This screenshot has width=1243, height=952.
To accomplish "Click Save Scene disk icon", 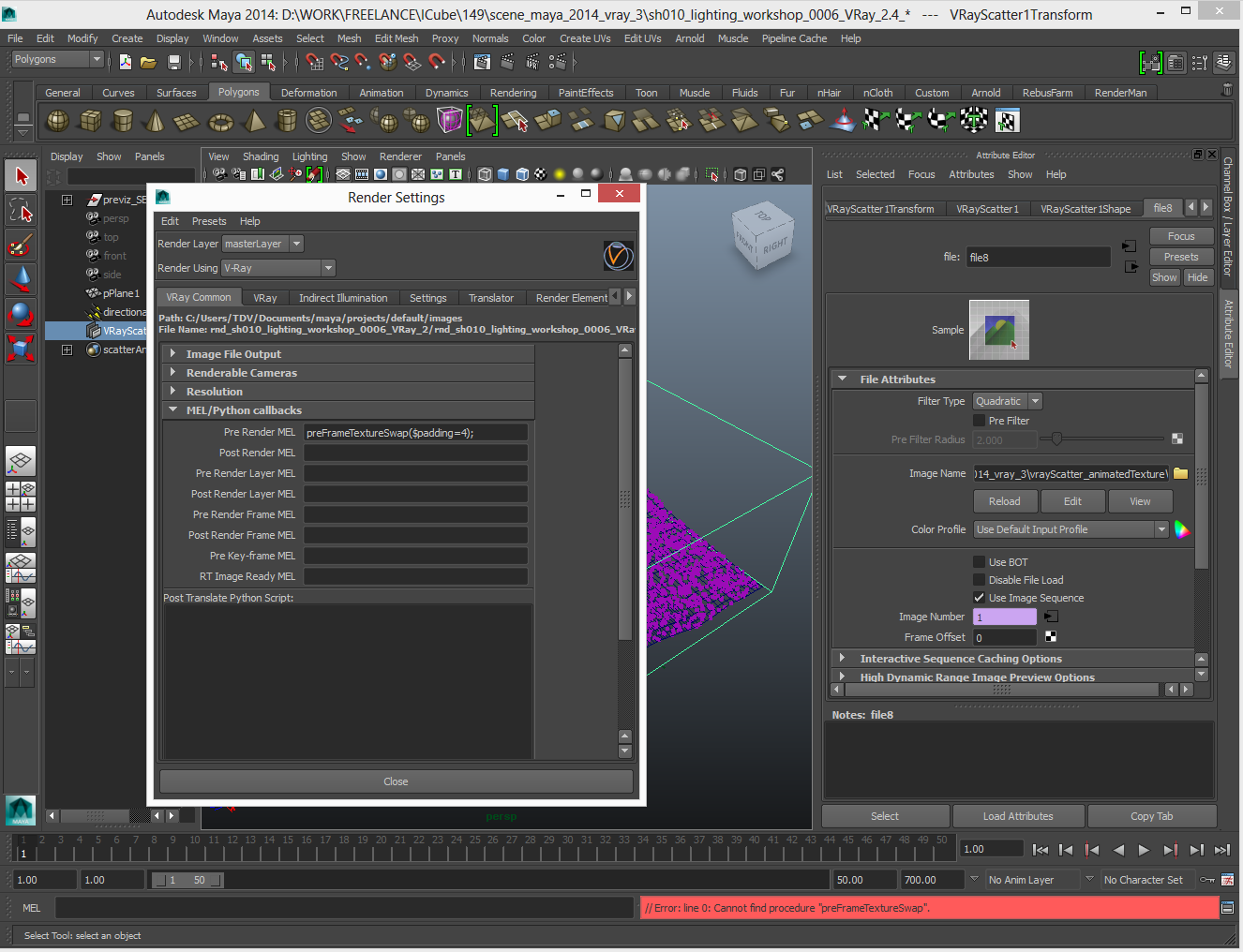I will (x=174, y=62).
